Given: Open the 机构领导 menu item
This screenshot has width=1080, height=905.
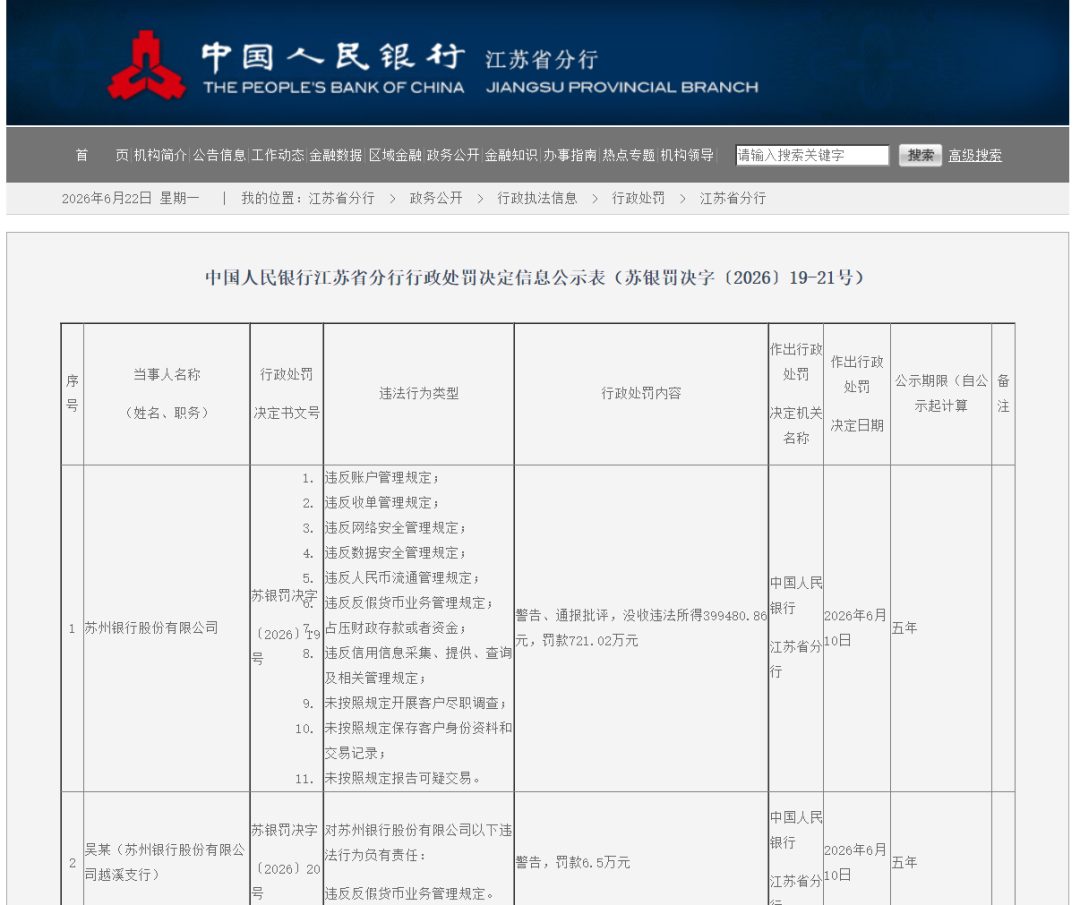Looking at the screenshot, I should tap(687, 156).
